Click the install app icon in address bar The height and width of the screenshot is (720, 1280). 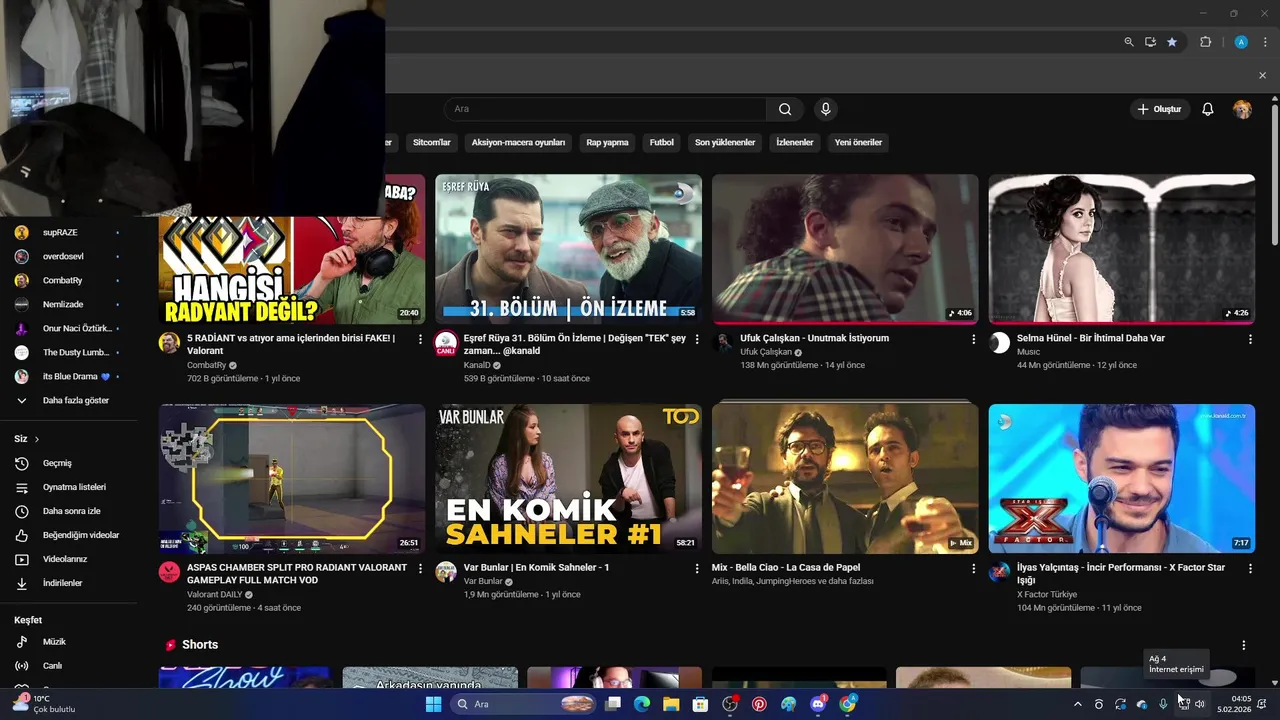1150,42
